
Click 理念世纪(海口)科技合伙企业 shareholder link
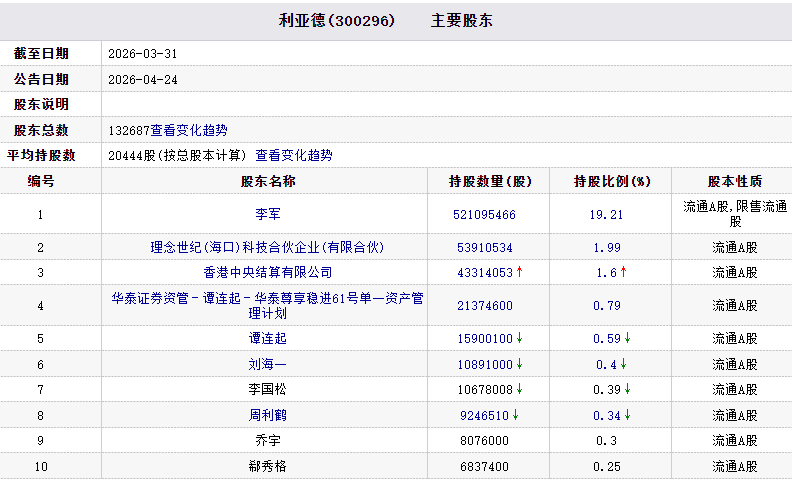(x=267, y=247)
